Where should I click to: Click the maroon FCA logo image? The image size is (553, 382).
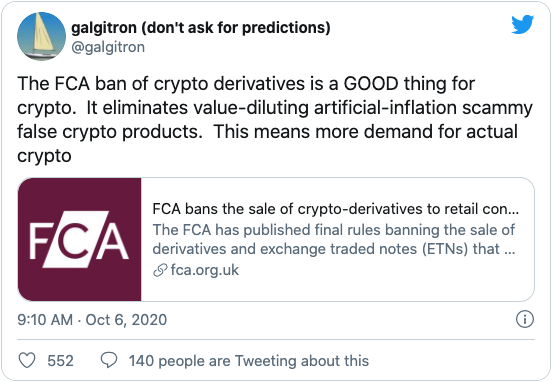coord(79,239)
